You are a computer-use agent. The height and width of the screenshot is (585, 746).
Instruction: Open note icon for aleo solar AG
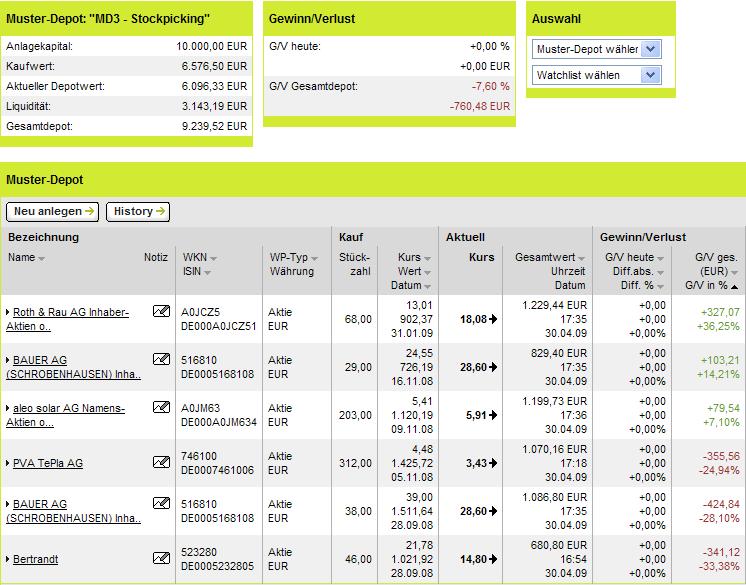[x=161, y=407]
